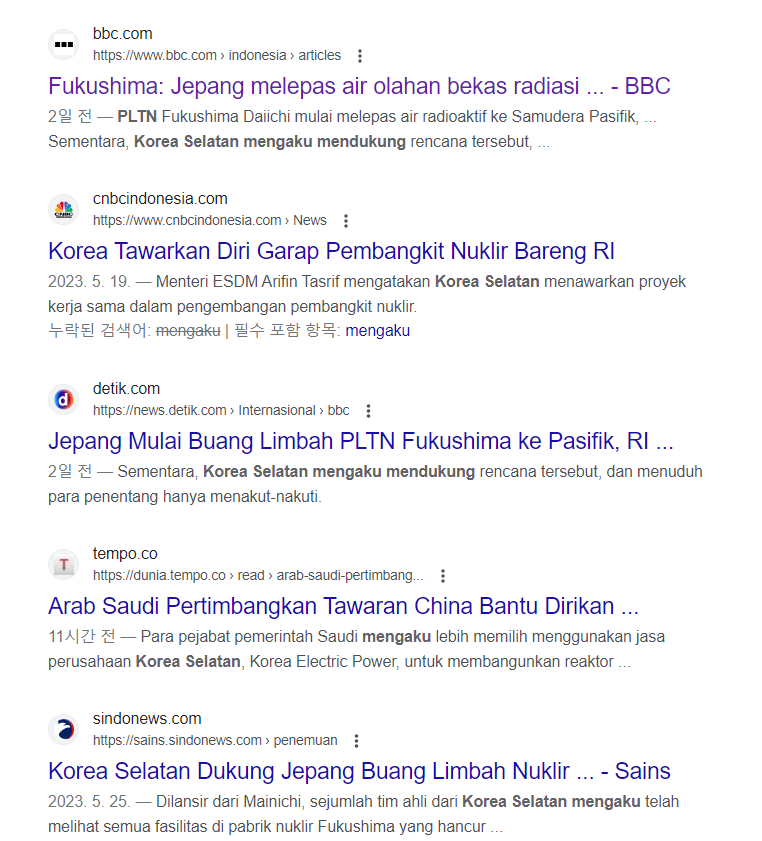Open three-dot menu for cnbcindonesia.com result

(346, 221)
